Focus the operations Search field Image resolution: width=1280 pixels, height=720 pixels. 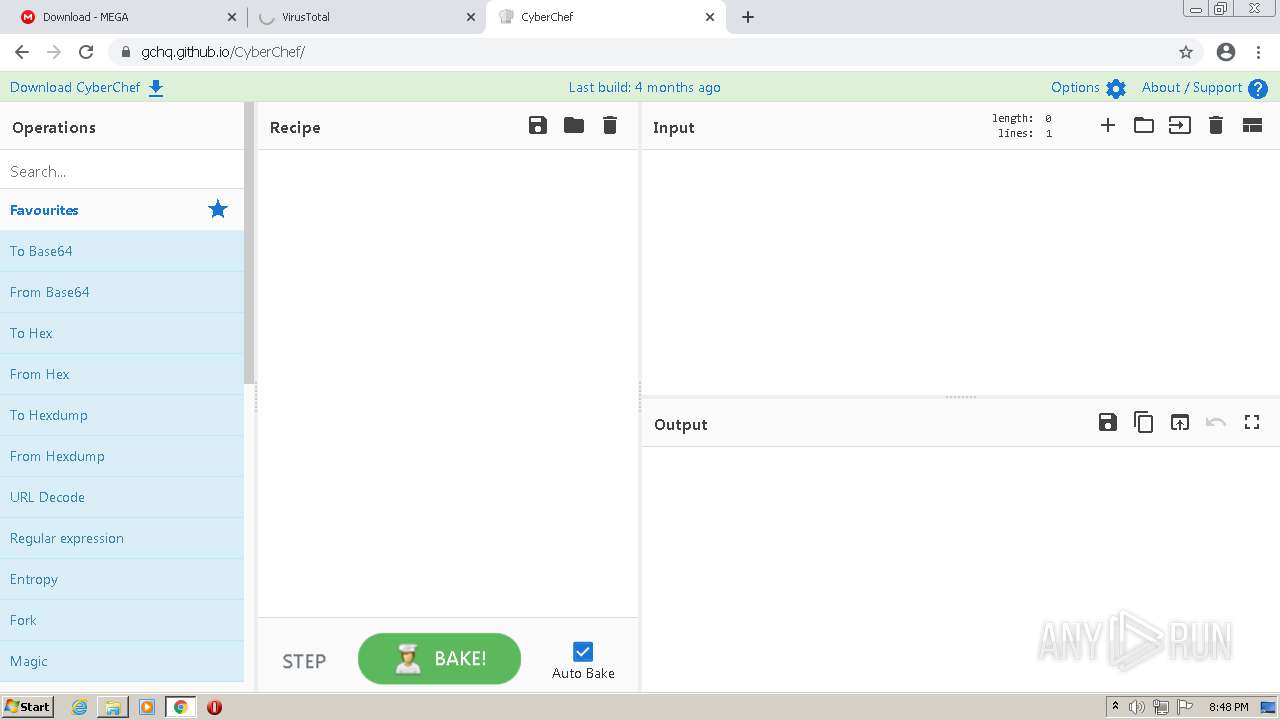click(x=122, y=171)
